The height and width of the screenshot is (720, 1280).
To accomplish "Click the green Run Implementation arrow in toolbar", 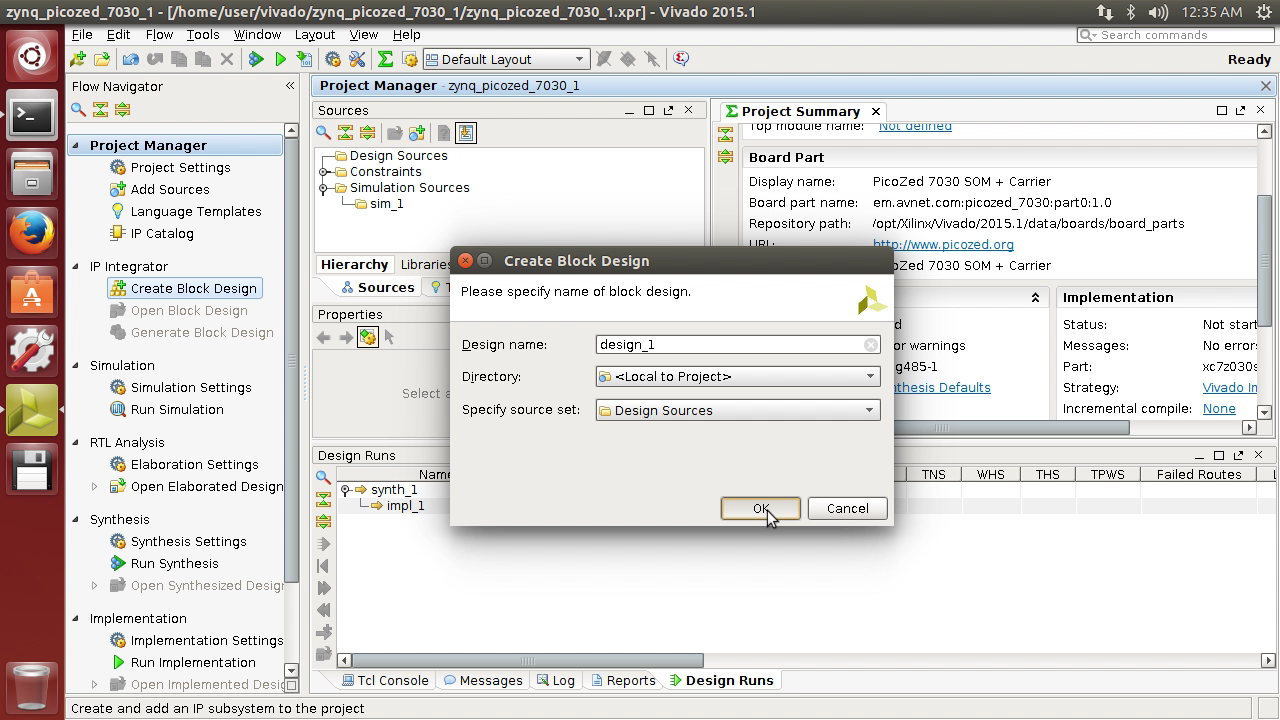I will point(280,59).
